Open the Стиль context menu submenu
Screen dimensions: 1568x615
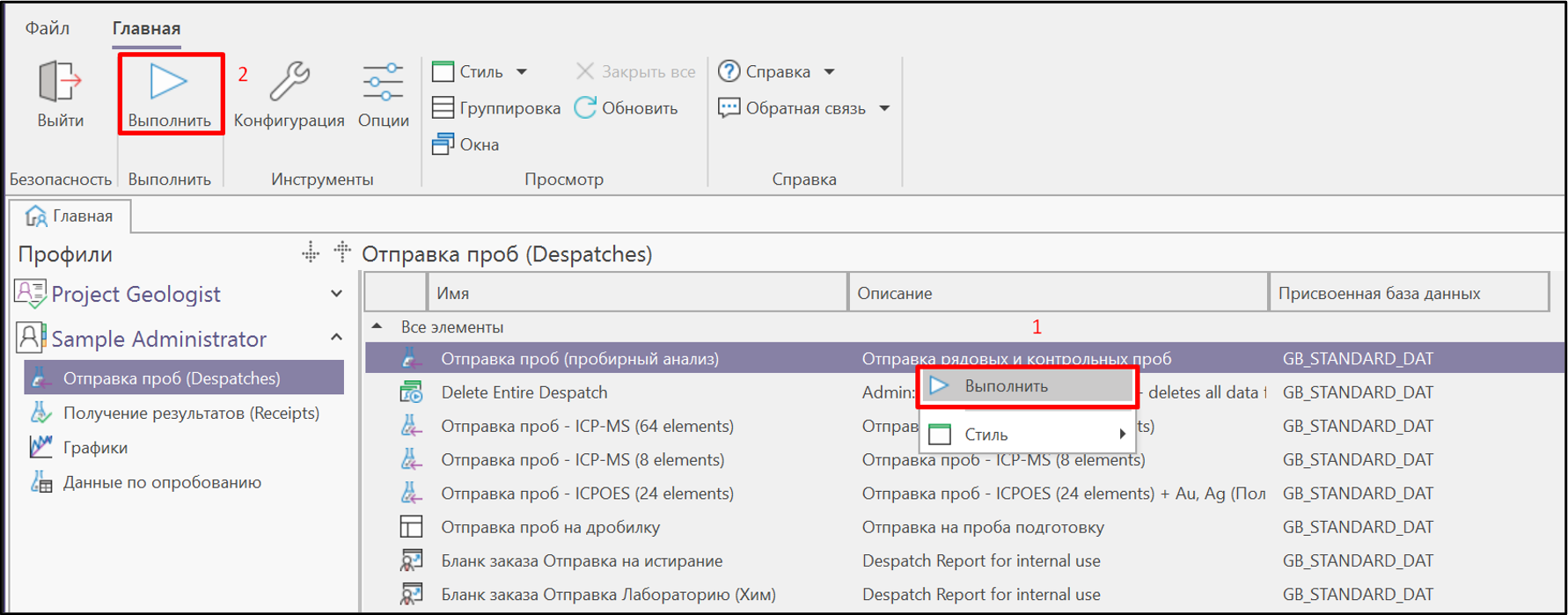tap(1027, 435)
